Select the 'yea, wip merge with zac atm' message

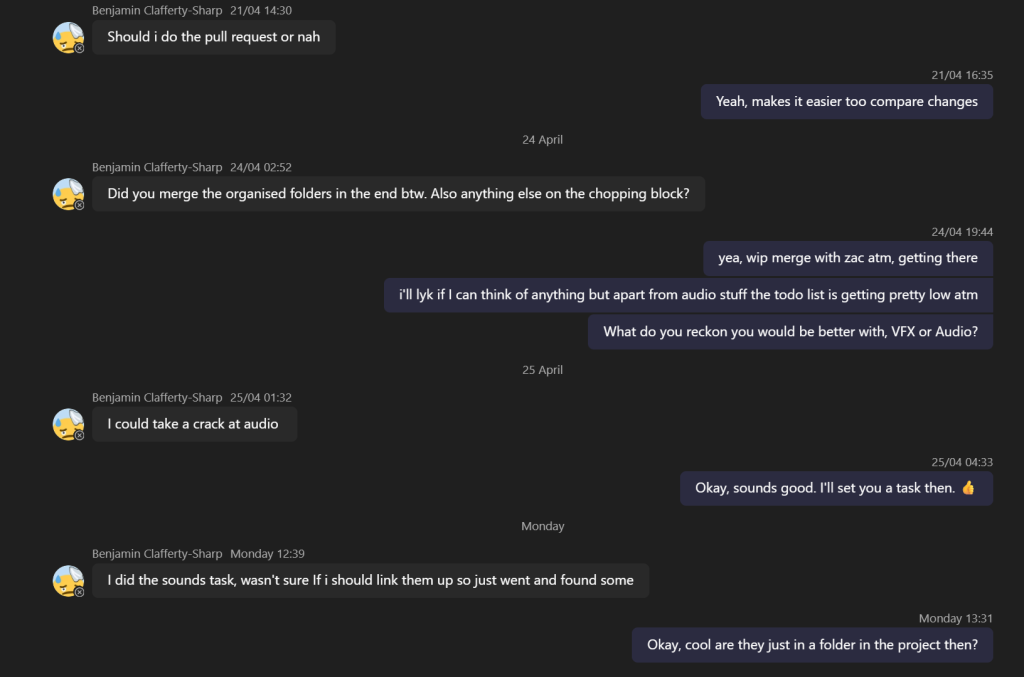point(848,258)
